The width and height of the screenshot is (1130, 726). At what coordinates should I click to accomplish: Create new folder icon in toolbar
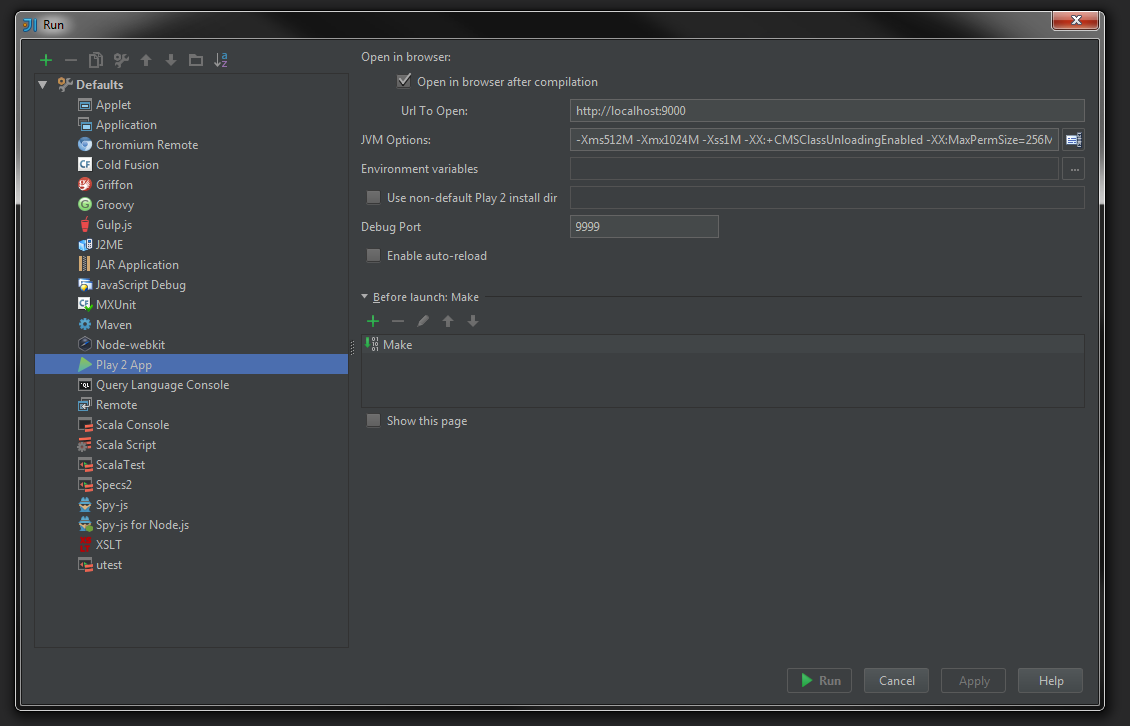[x=196, y=60]
